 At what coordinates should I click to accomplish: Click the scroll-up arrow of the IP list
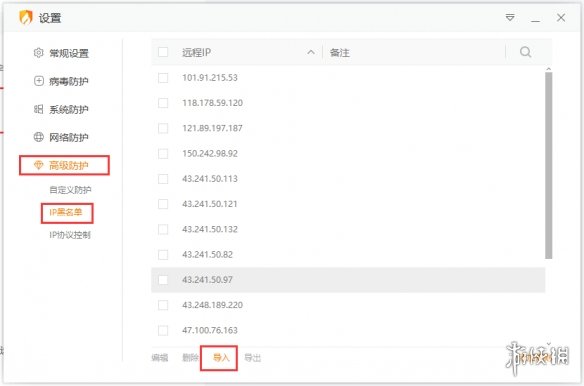pyautogui.click(x=548, y=69)
